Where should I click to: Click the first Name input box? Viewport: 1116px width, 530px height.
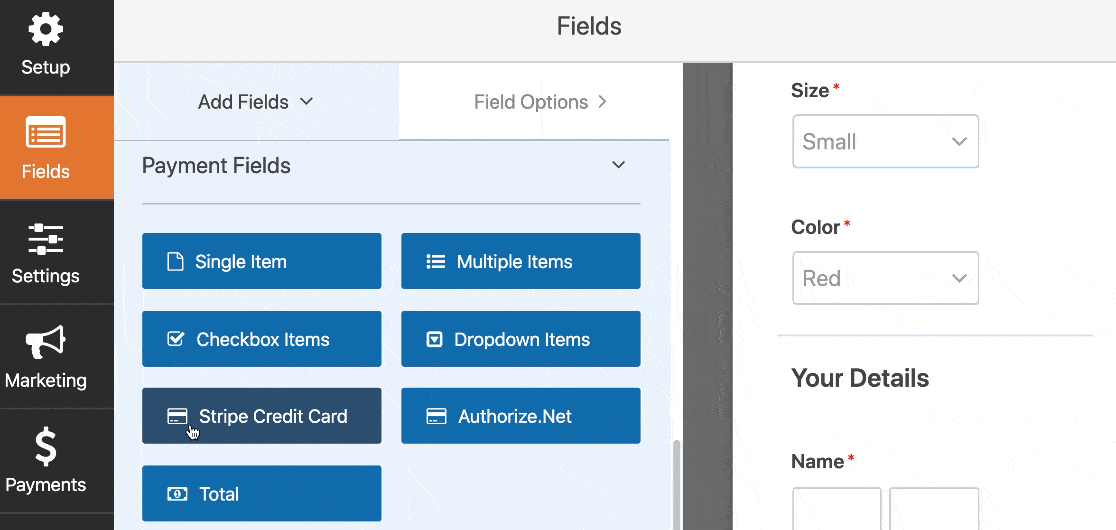[836, 509]
